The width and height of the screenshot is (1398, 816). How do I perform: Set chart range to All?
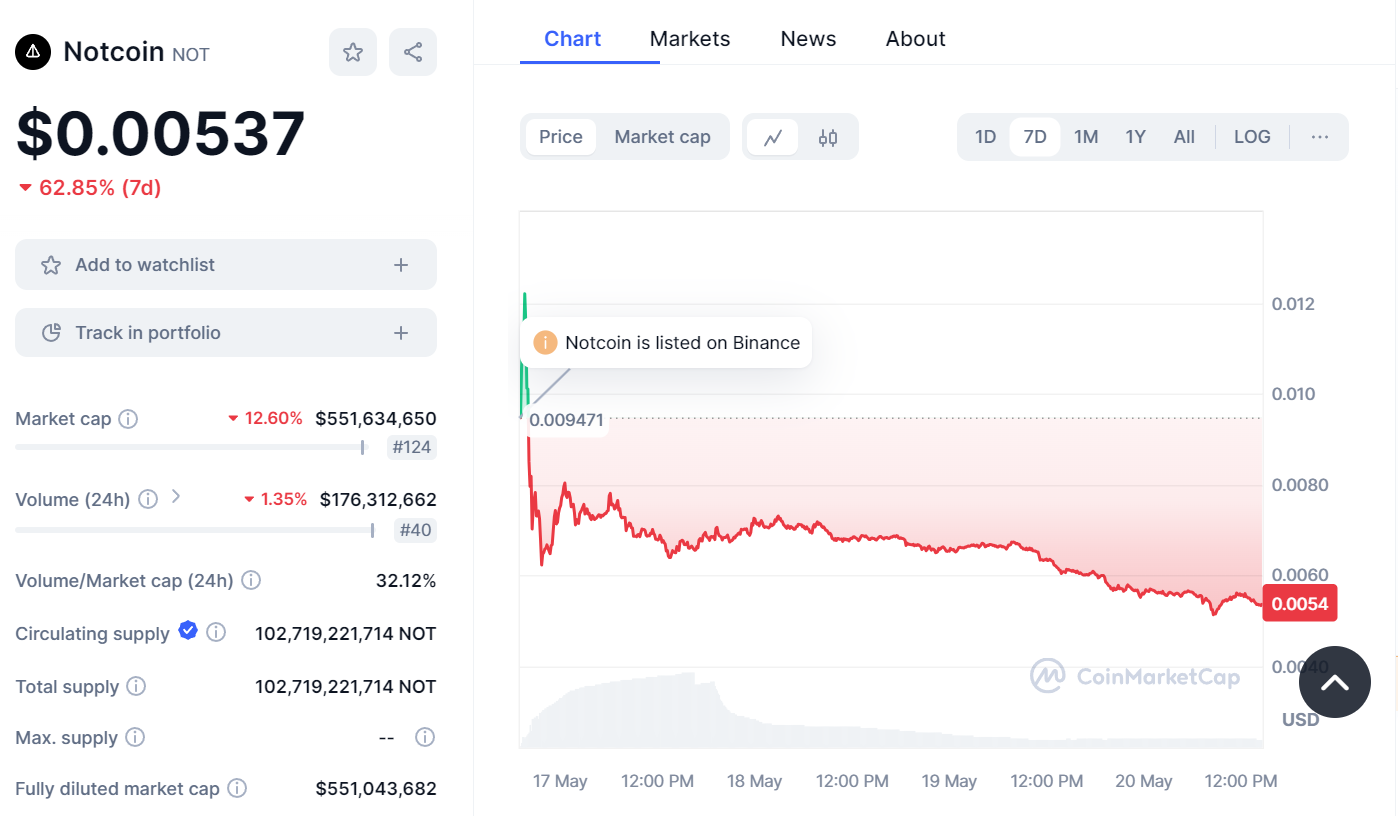1184,137
